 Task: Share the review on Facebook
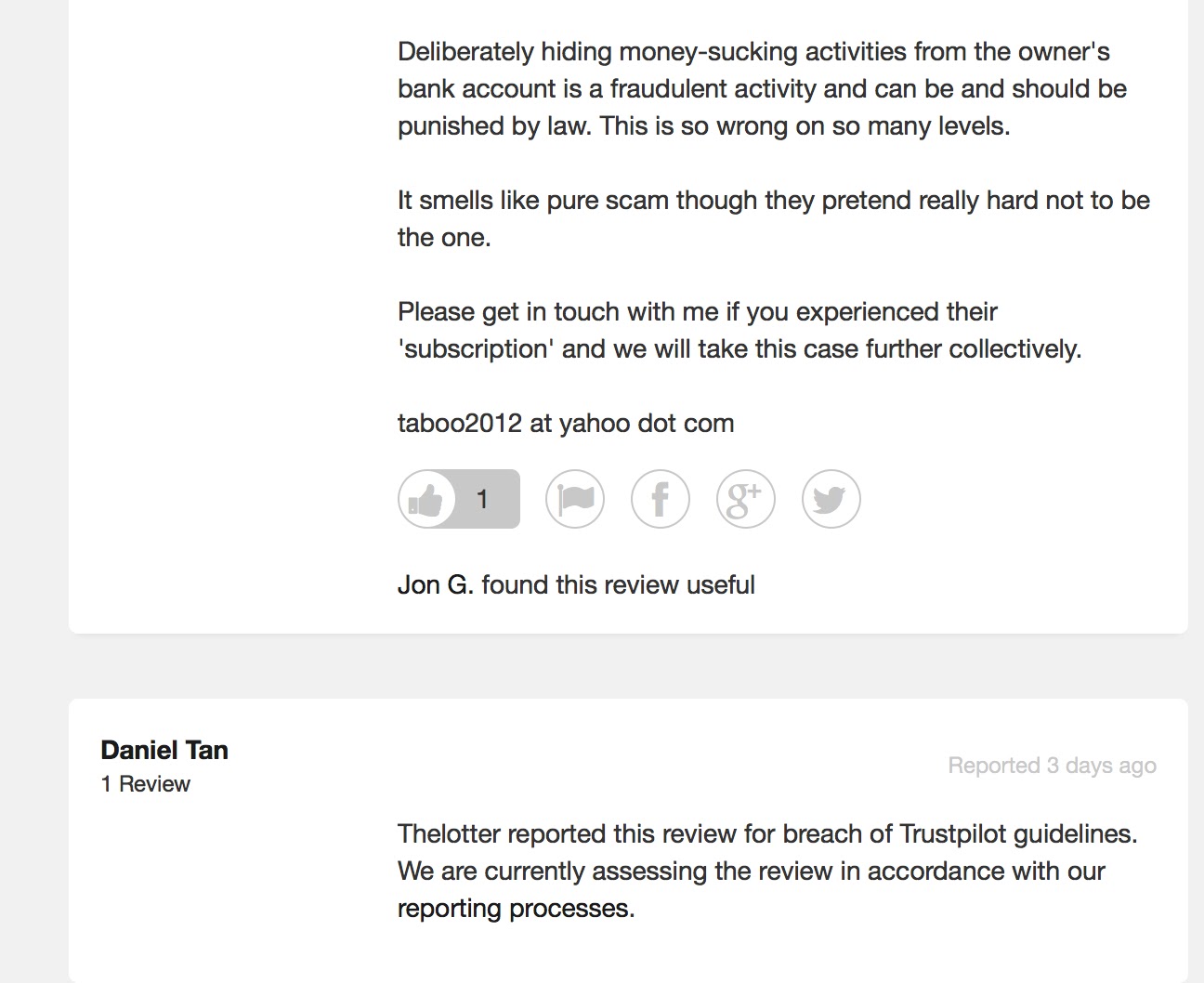point(660,499)
